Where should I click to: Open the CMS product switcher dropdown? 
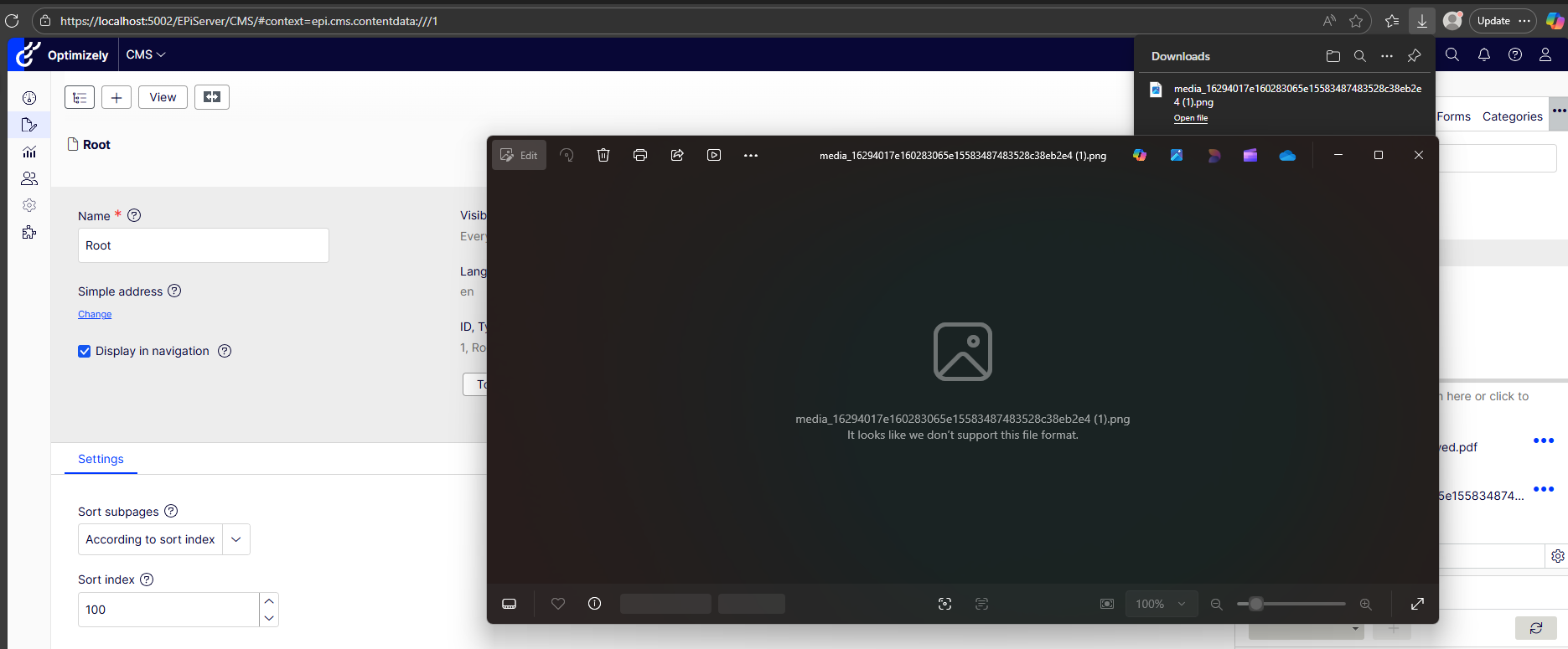(x=146, y=54)
